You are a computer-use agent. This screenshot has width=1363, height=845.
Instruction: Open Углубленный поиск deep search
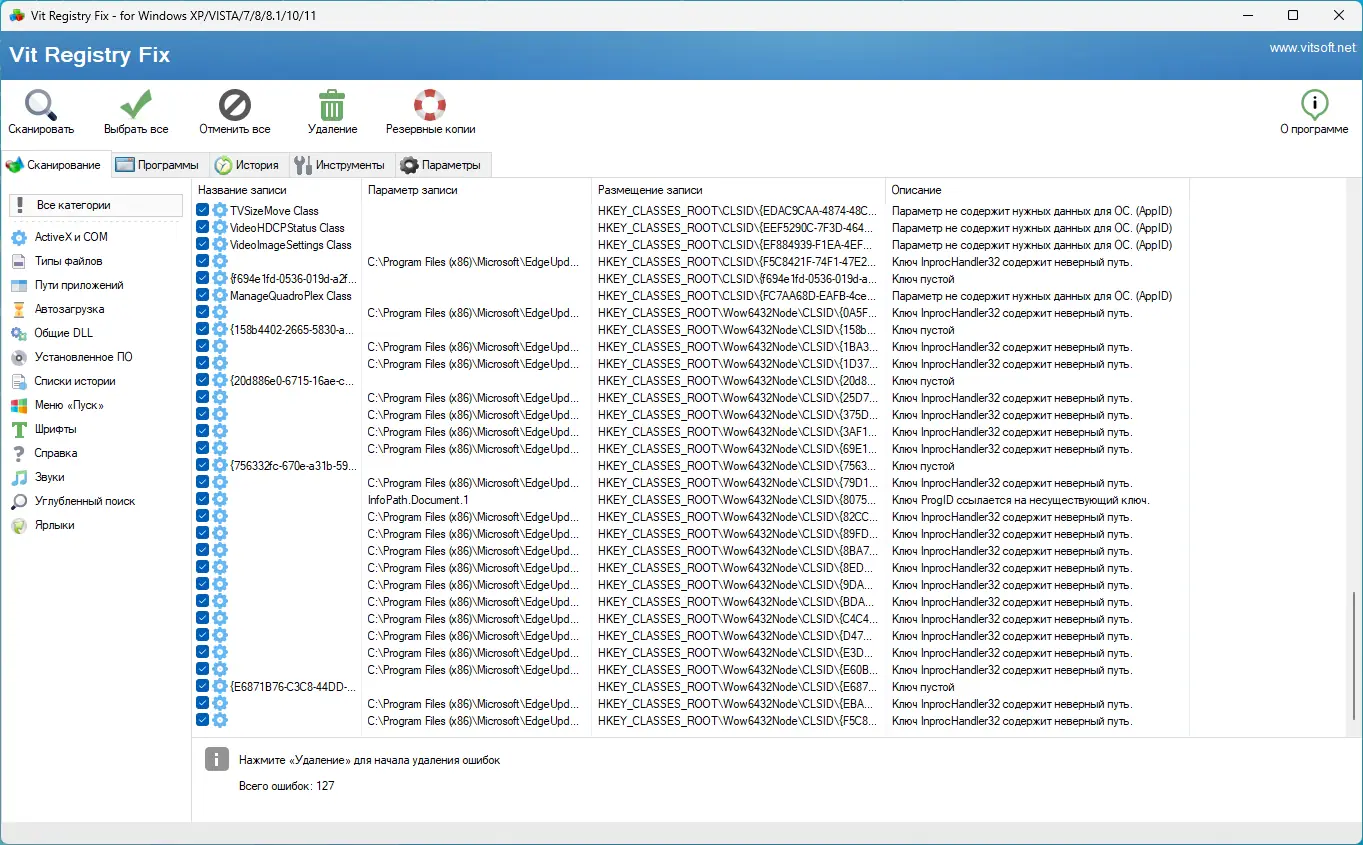[85, 501]
